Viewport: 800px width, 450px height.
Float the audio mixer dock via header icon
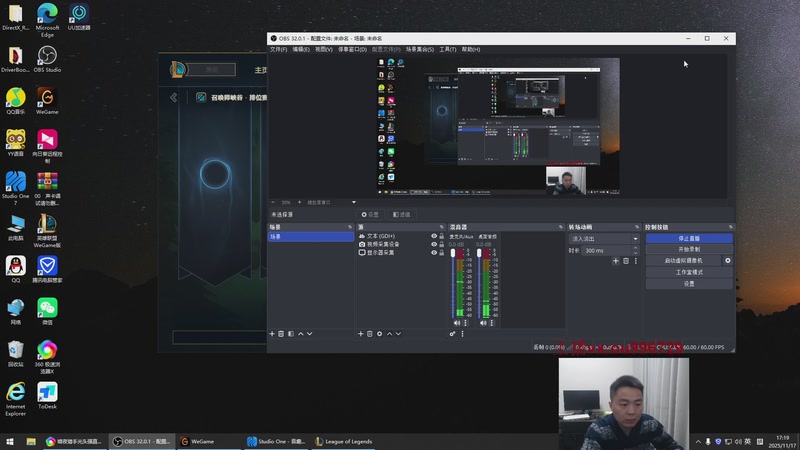pos(561,227)
